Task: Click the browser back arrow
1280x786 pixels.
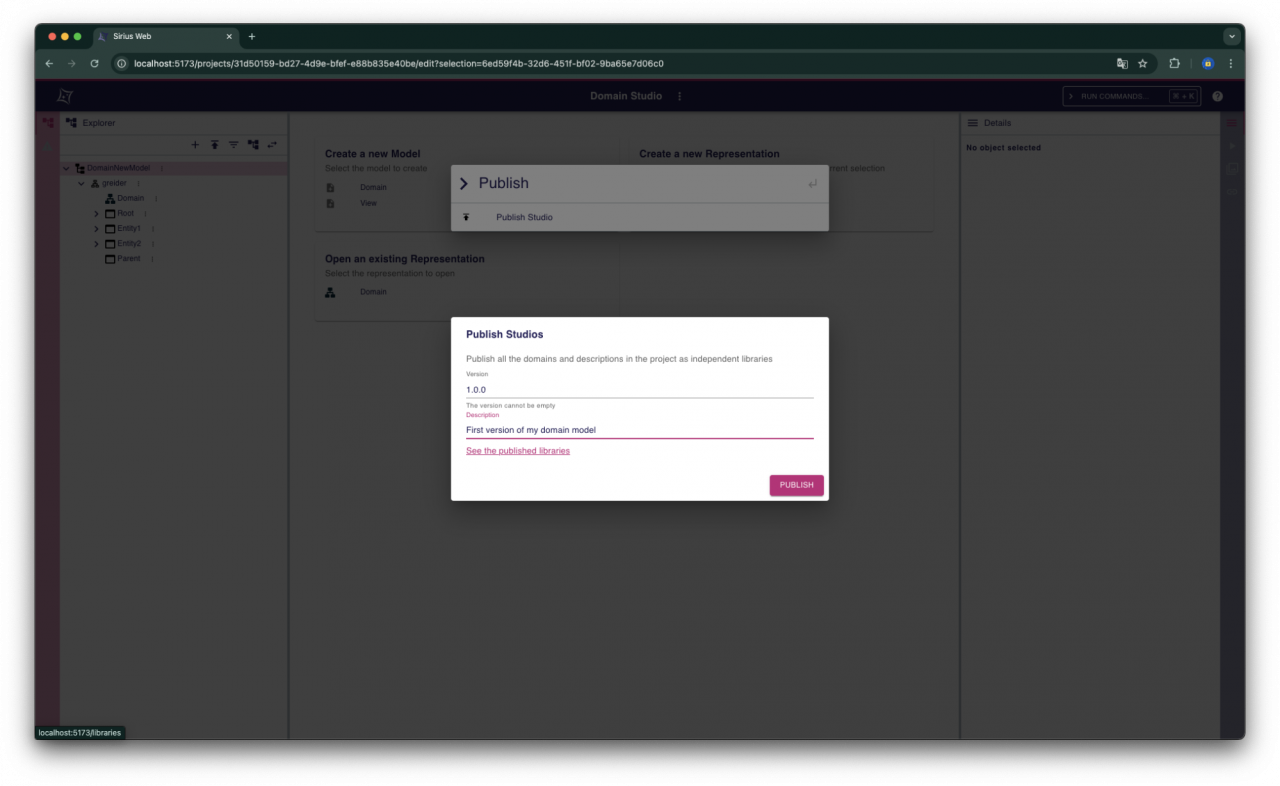Action: [49, 63]
